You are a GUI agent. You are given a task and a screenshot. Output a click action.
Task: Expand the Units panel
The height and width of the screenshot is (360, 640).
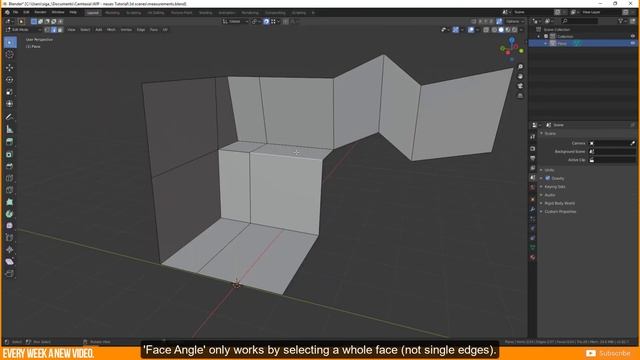[549, 170]
